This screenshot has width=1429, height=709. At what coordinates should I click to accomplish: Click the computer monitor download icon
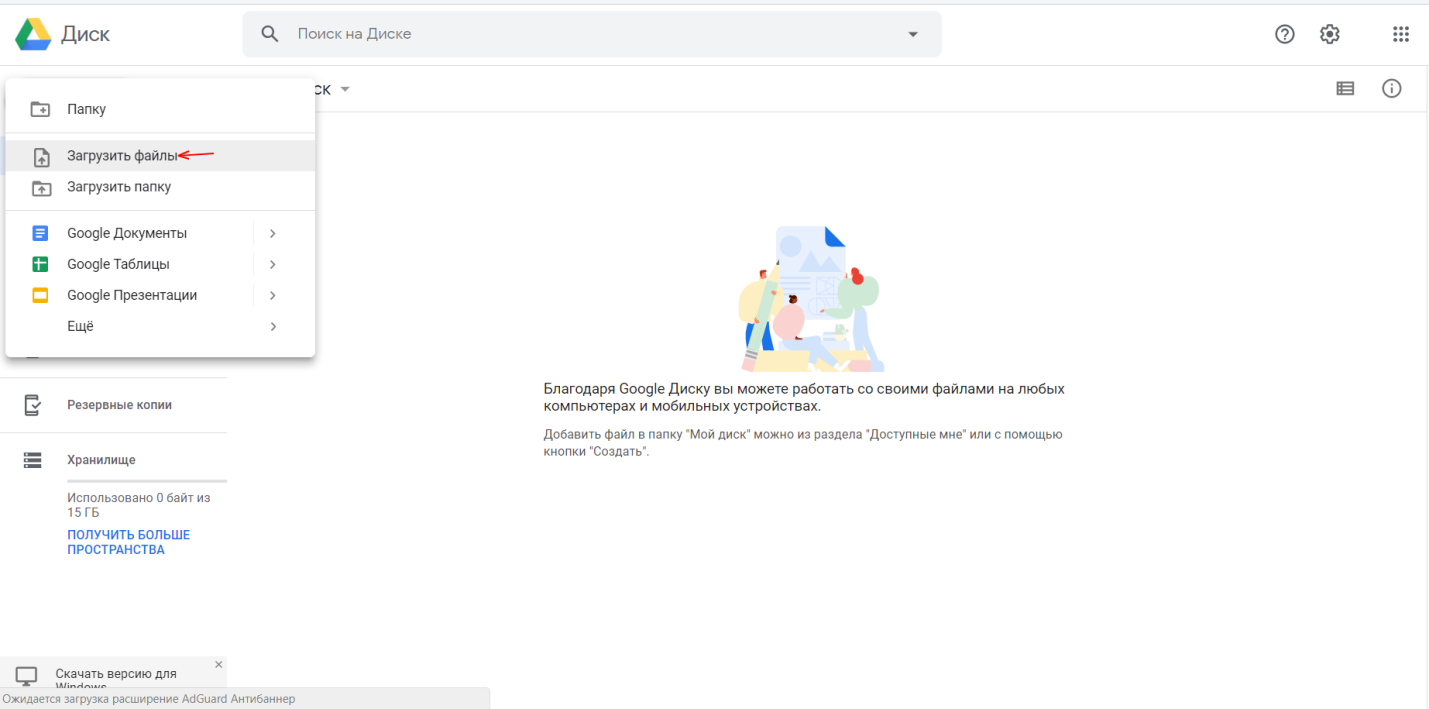point(27,676)
